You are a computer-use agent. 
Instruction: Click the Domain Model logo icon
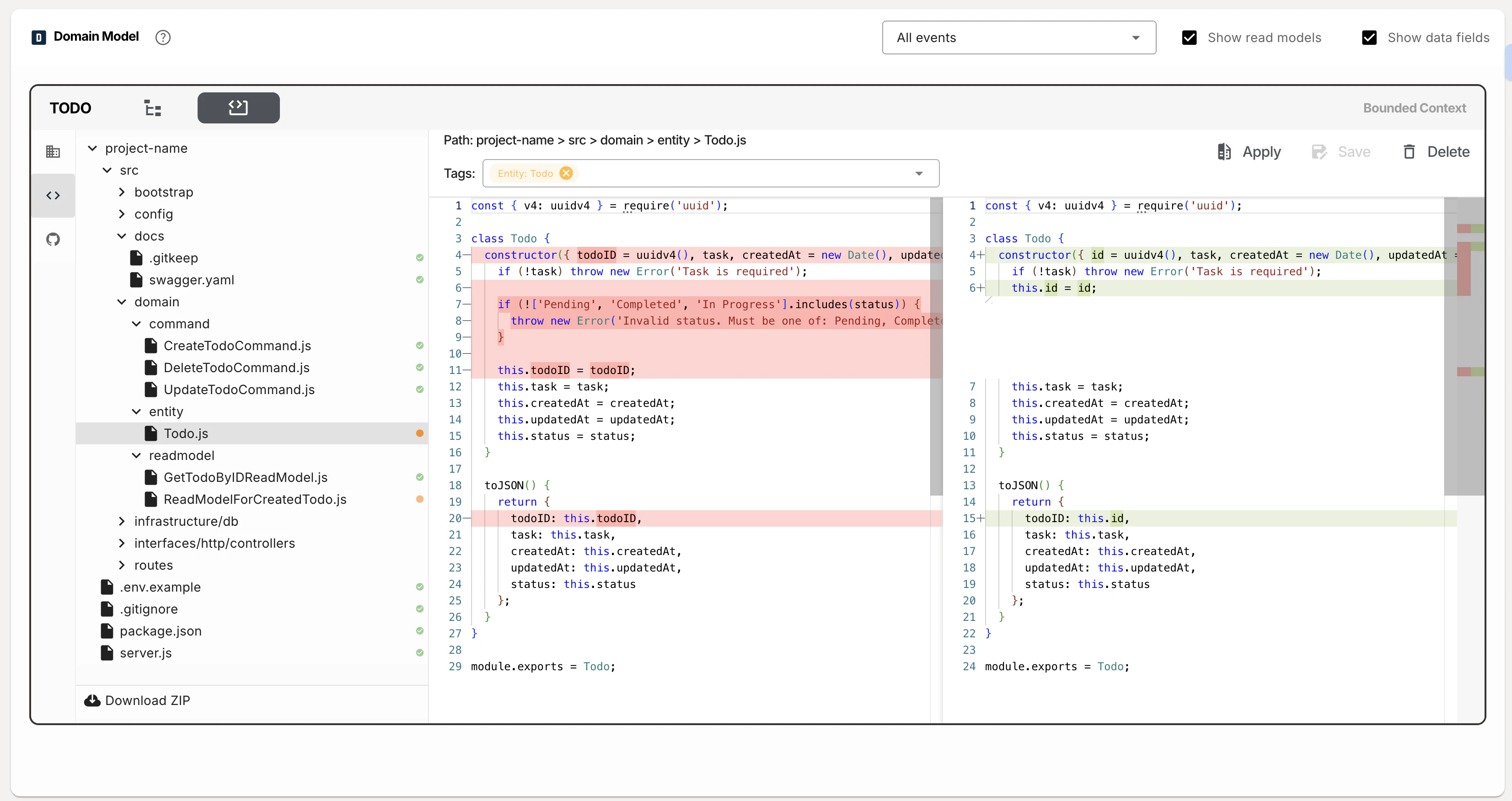click(x=38, y=37)
